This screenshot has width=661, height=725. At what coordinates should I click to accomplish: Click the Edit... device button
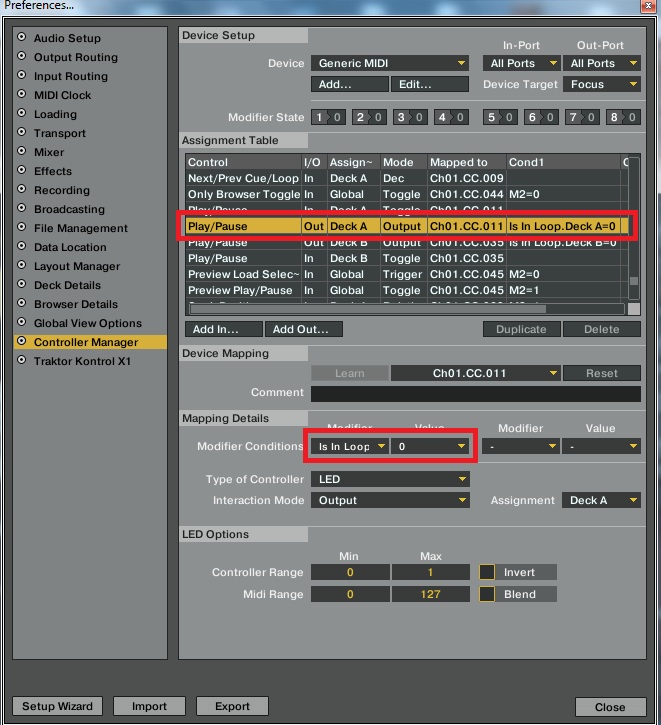429,84
